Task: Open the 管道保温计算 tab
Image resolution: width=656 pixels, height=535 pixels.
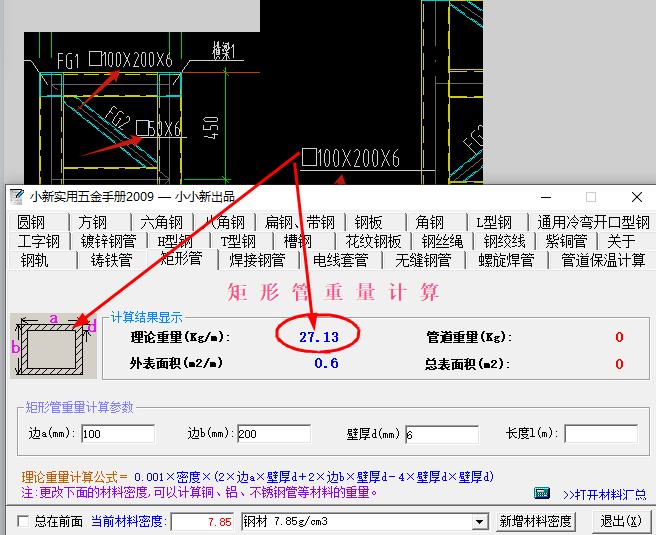Action: coord(602,260)
